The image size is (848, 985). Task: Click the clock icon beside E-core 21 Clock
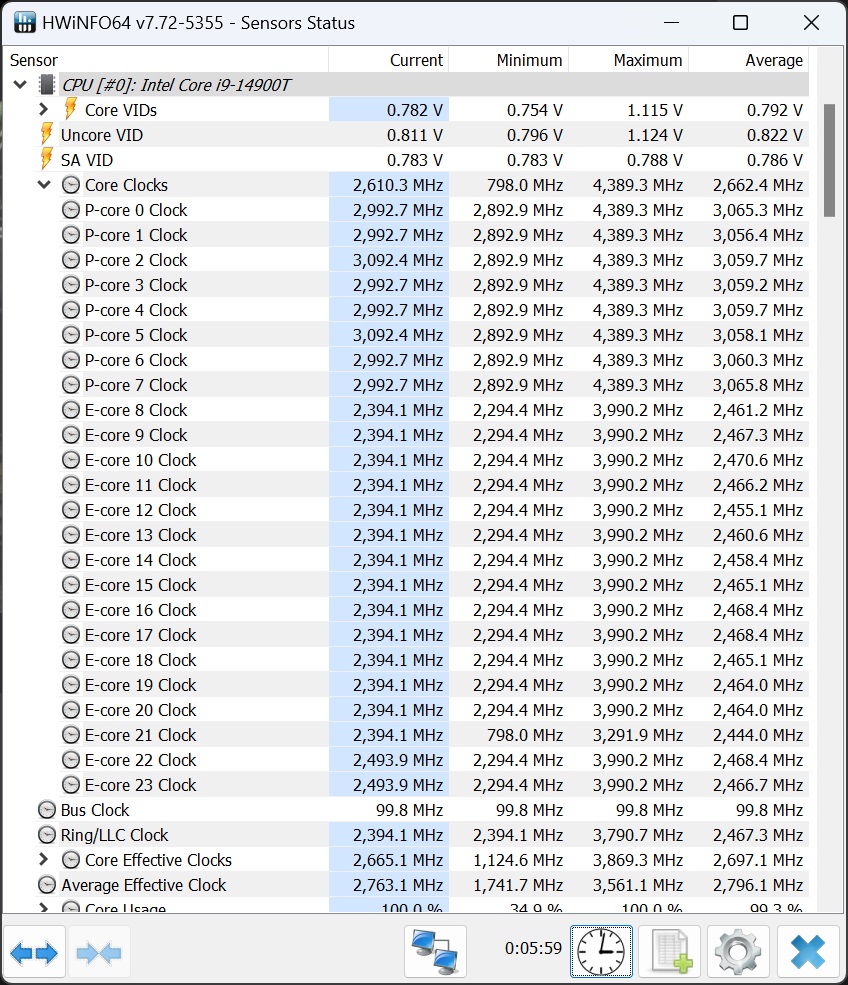[x=71, y=734]
